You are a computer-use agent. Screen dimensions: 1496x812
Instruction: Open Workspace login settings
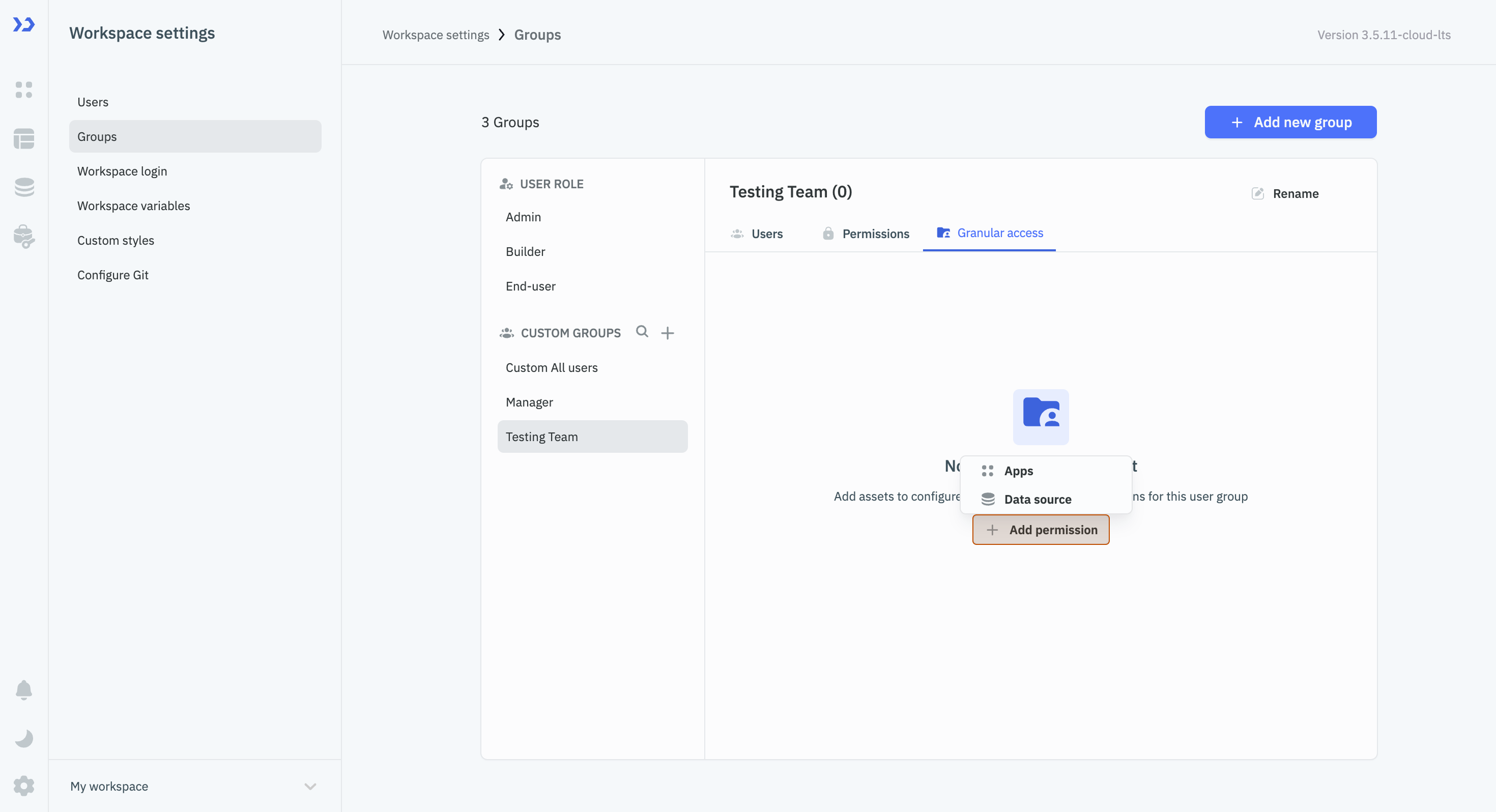pos(122,171)
